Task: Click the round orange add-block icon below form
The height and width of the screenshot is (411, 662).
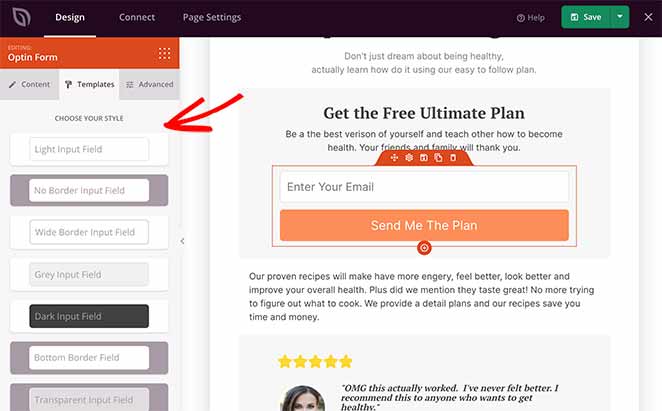Action: pos(424,248)
